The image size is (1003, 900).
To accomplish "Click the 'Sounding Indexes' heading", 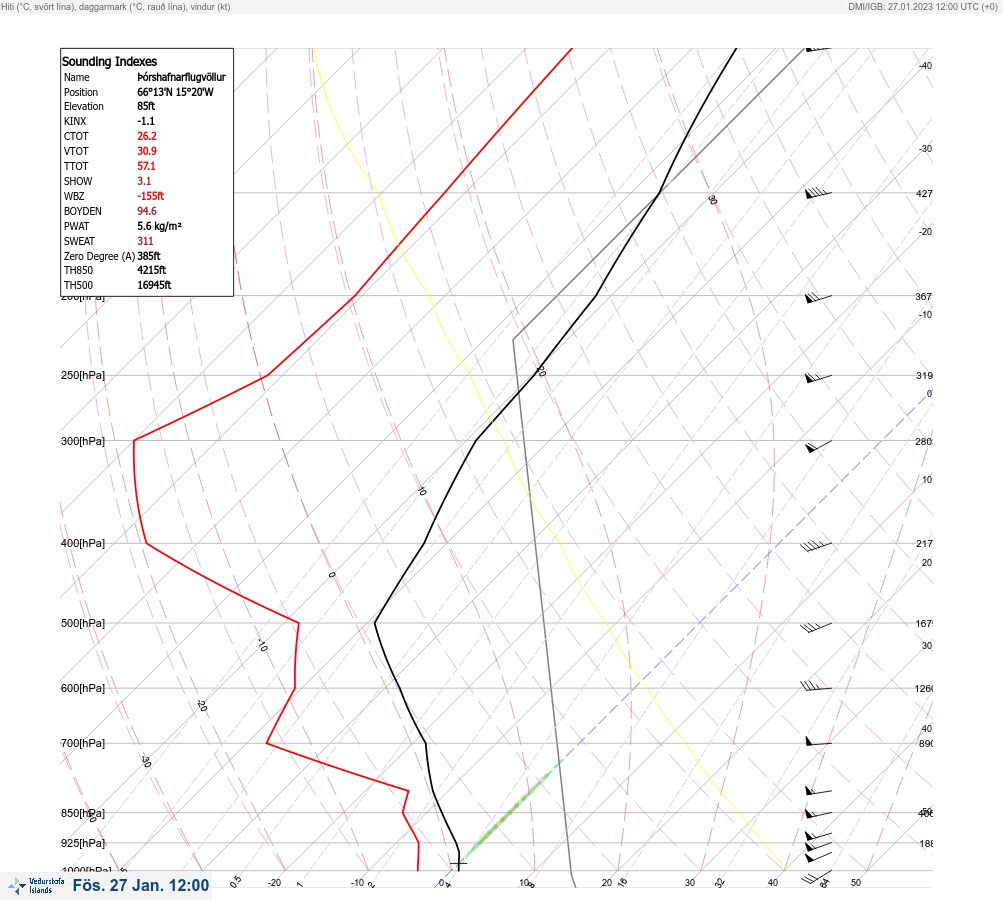I will point(109,61).
